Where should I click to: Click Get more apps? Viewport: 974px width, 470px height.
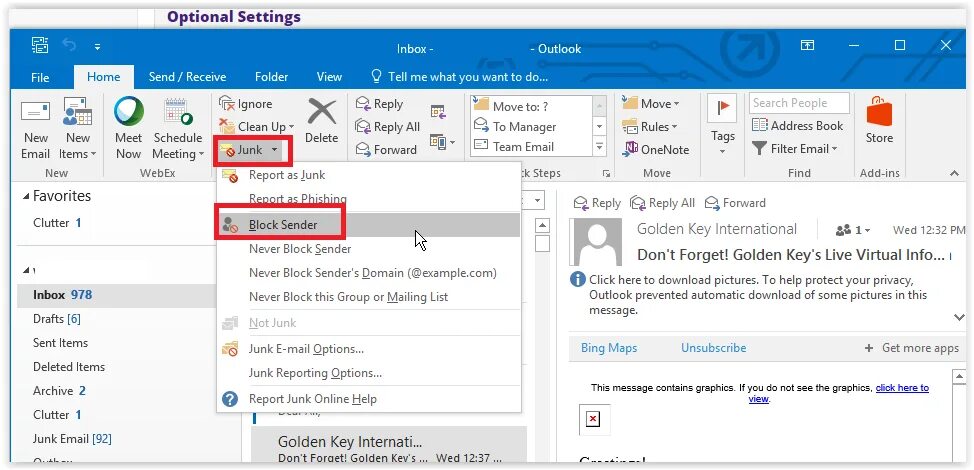click(x=912, y=348)
